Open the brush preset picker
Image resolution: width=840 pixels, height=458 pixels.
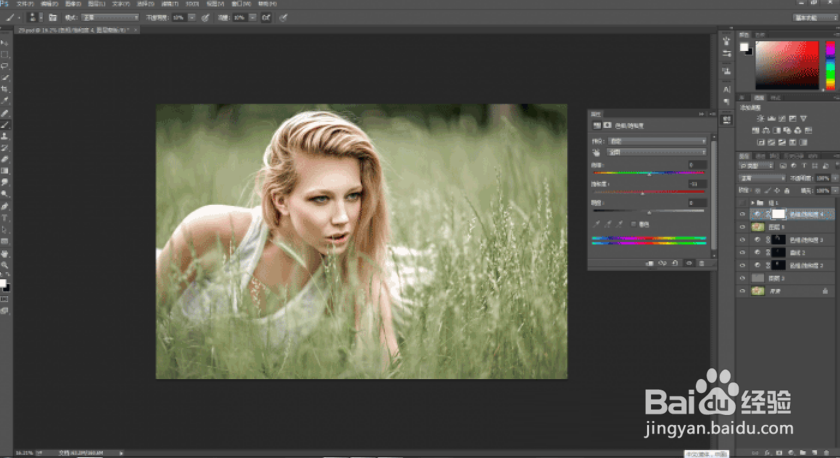pyautogui.click(x=35, y=18)
